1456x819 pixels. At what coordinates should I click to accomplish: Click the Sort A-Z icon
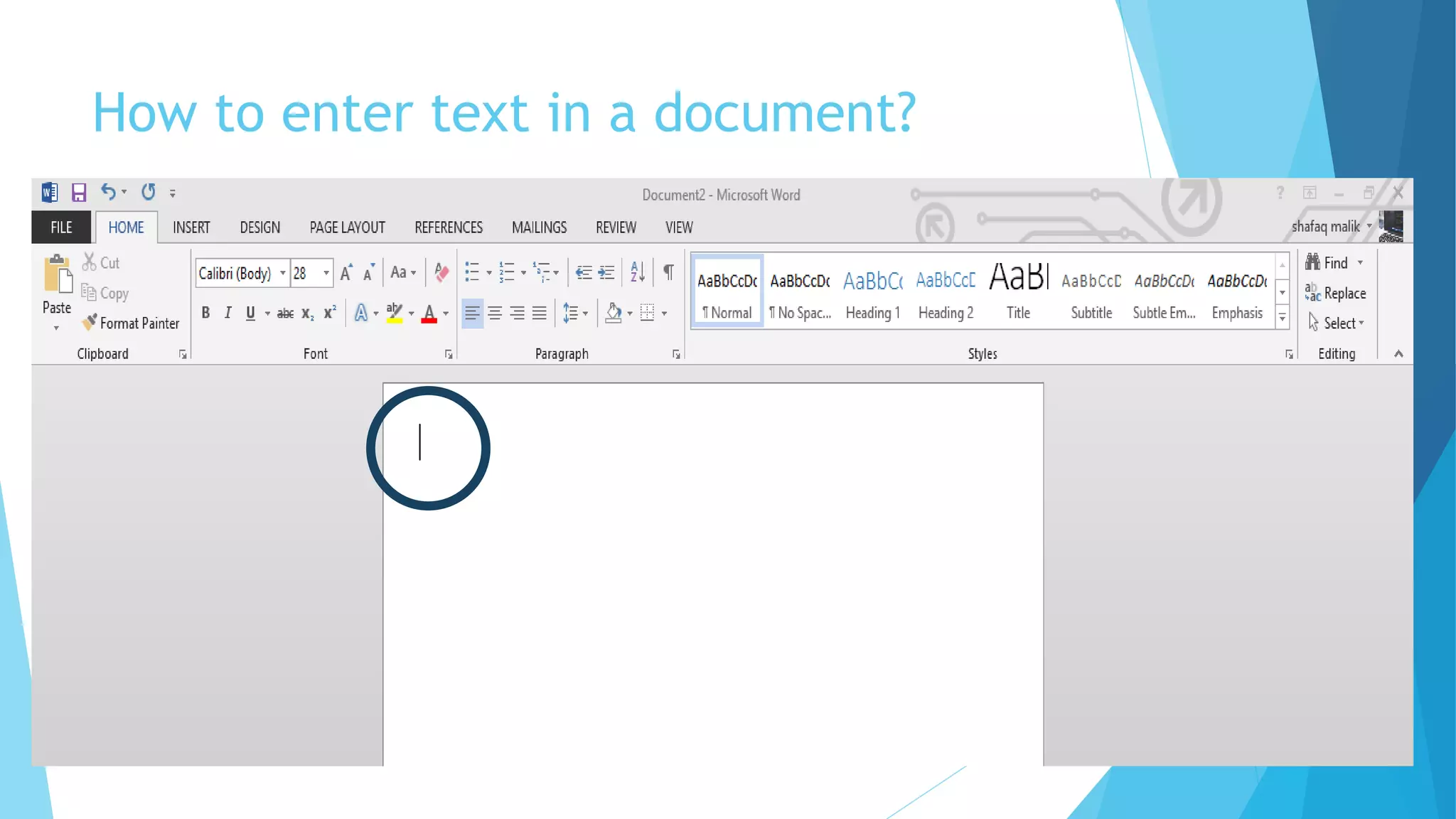tap(638, 272)
